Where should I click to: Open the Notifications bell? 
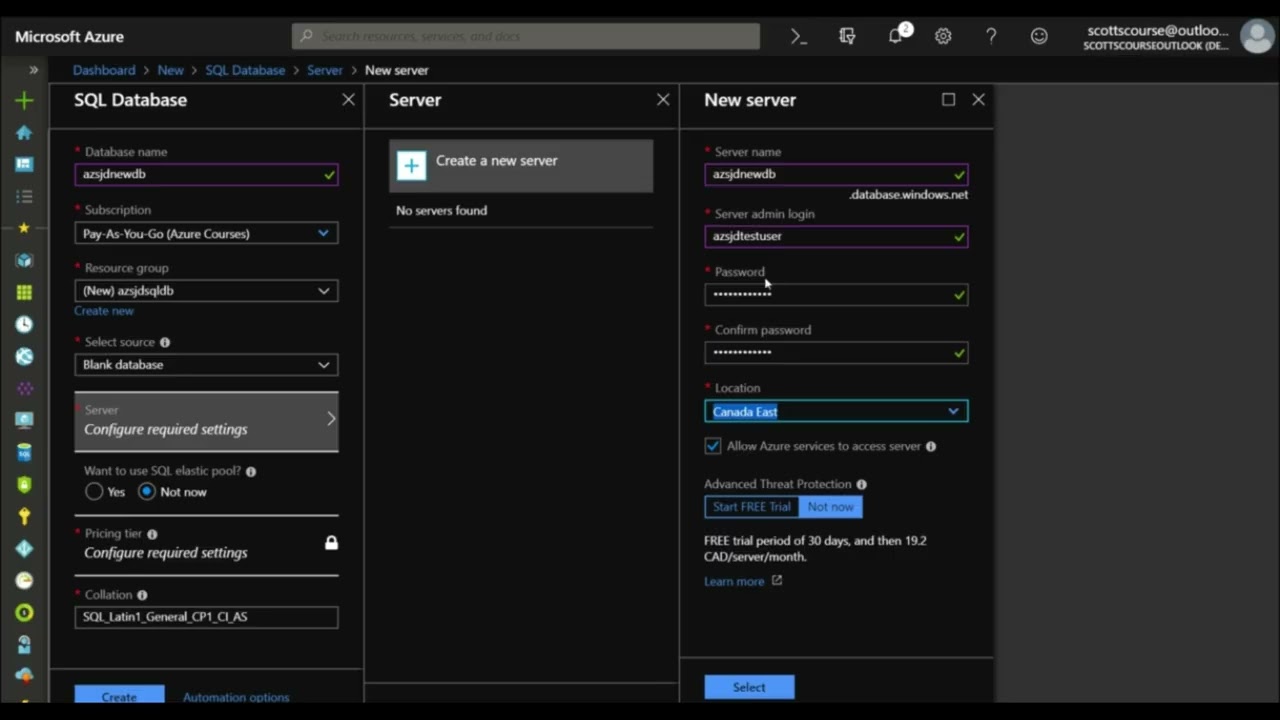click(x=895, y=36)
